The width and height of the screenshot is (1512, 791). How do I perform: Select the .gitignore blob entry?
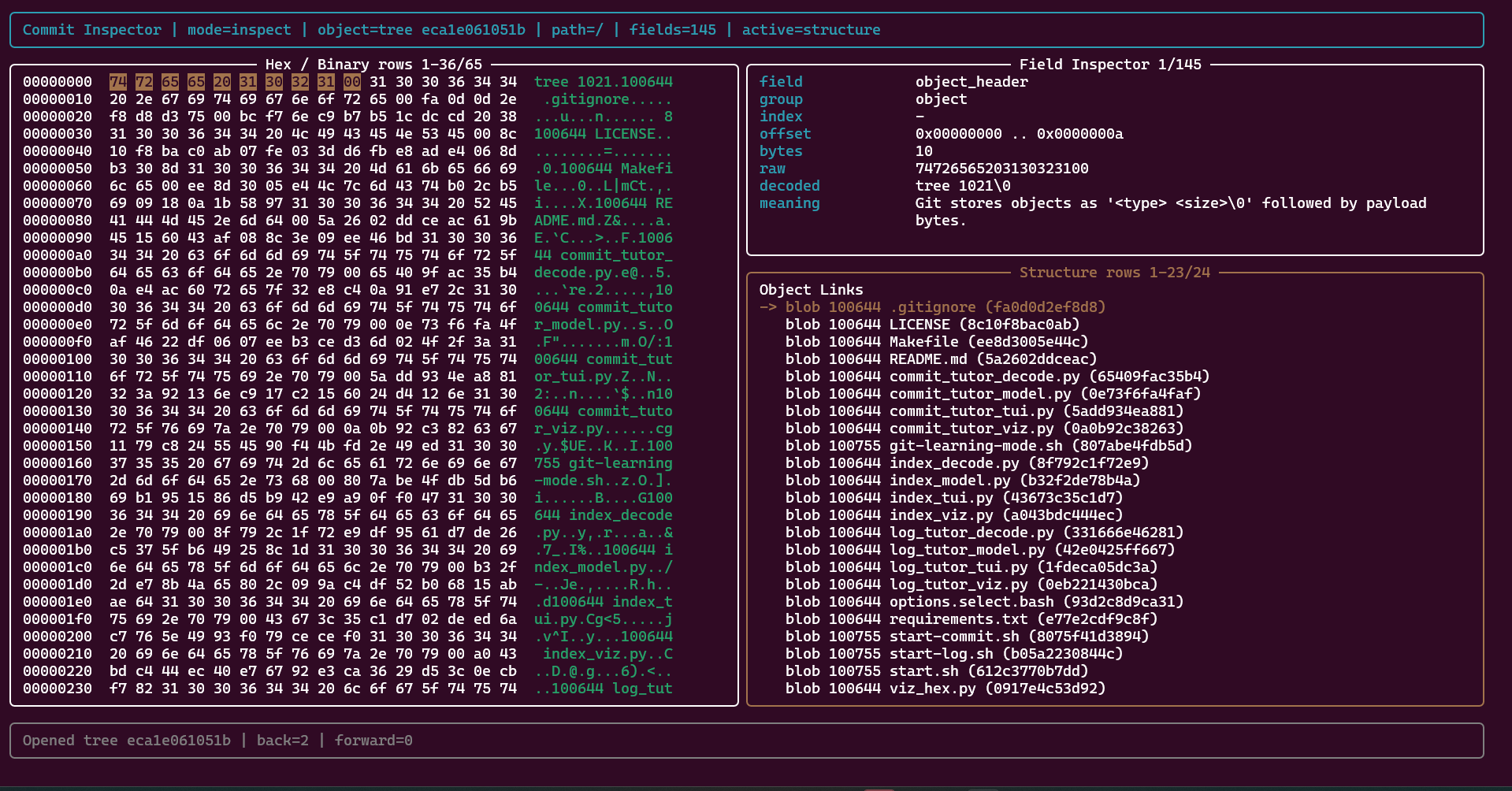[945, 307]
